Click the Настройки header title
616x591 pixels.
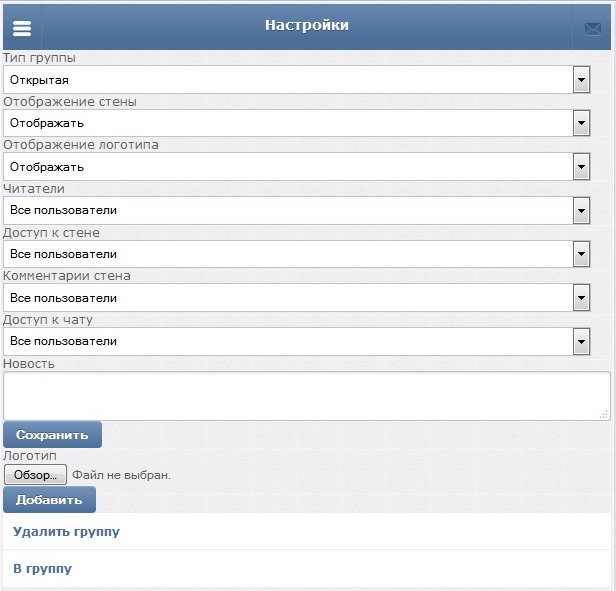pos(307,25)
